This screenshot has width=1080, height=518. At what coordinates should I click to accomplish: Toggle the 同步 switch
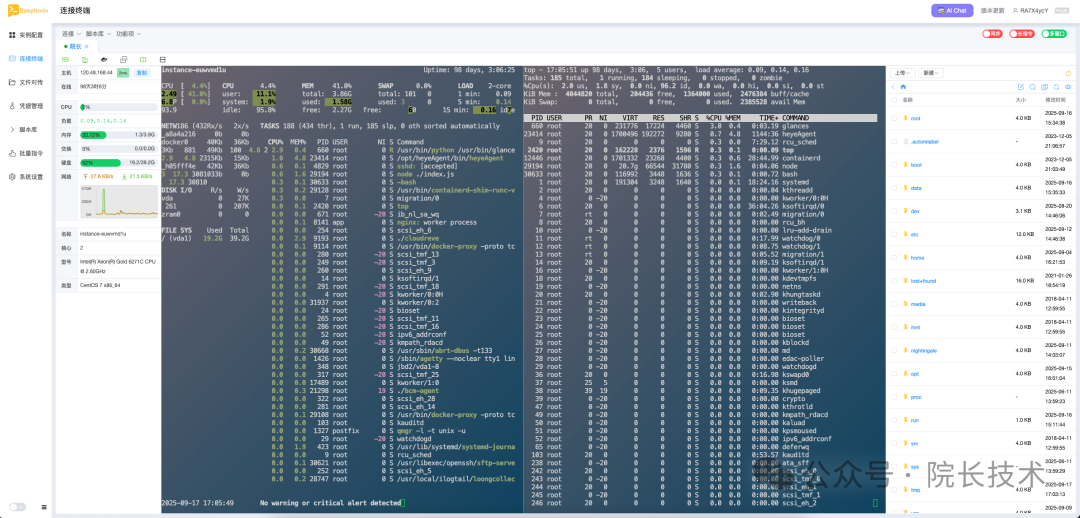992,33
